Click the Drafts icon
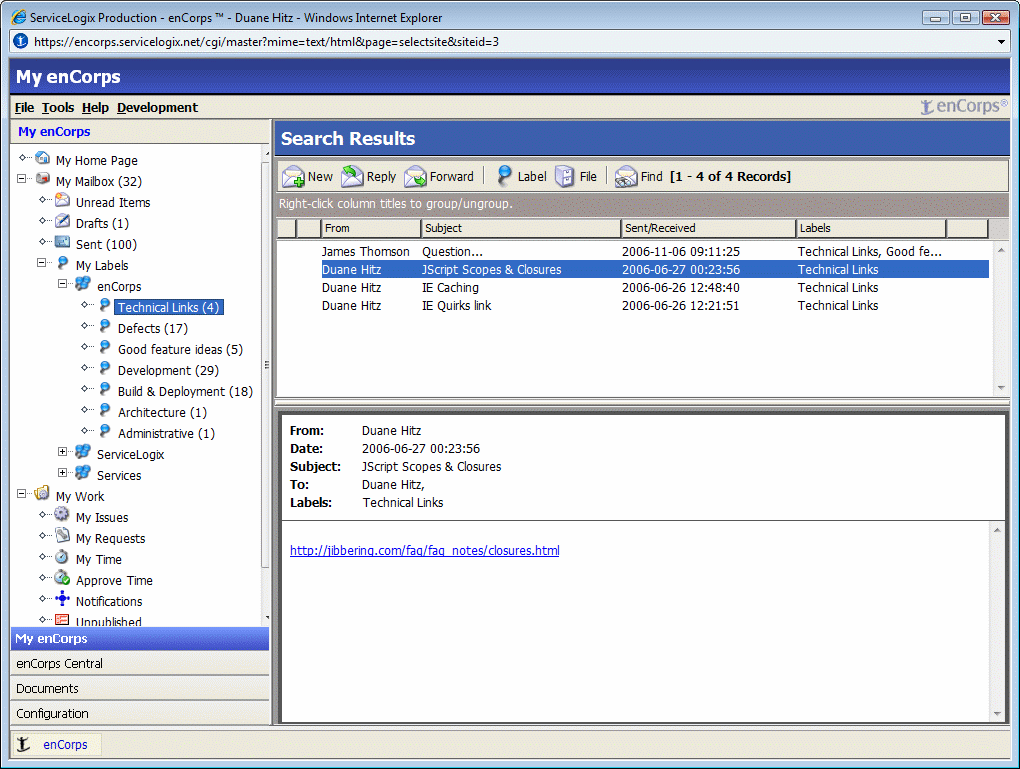 tap(62, 221)
